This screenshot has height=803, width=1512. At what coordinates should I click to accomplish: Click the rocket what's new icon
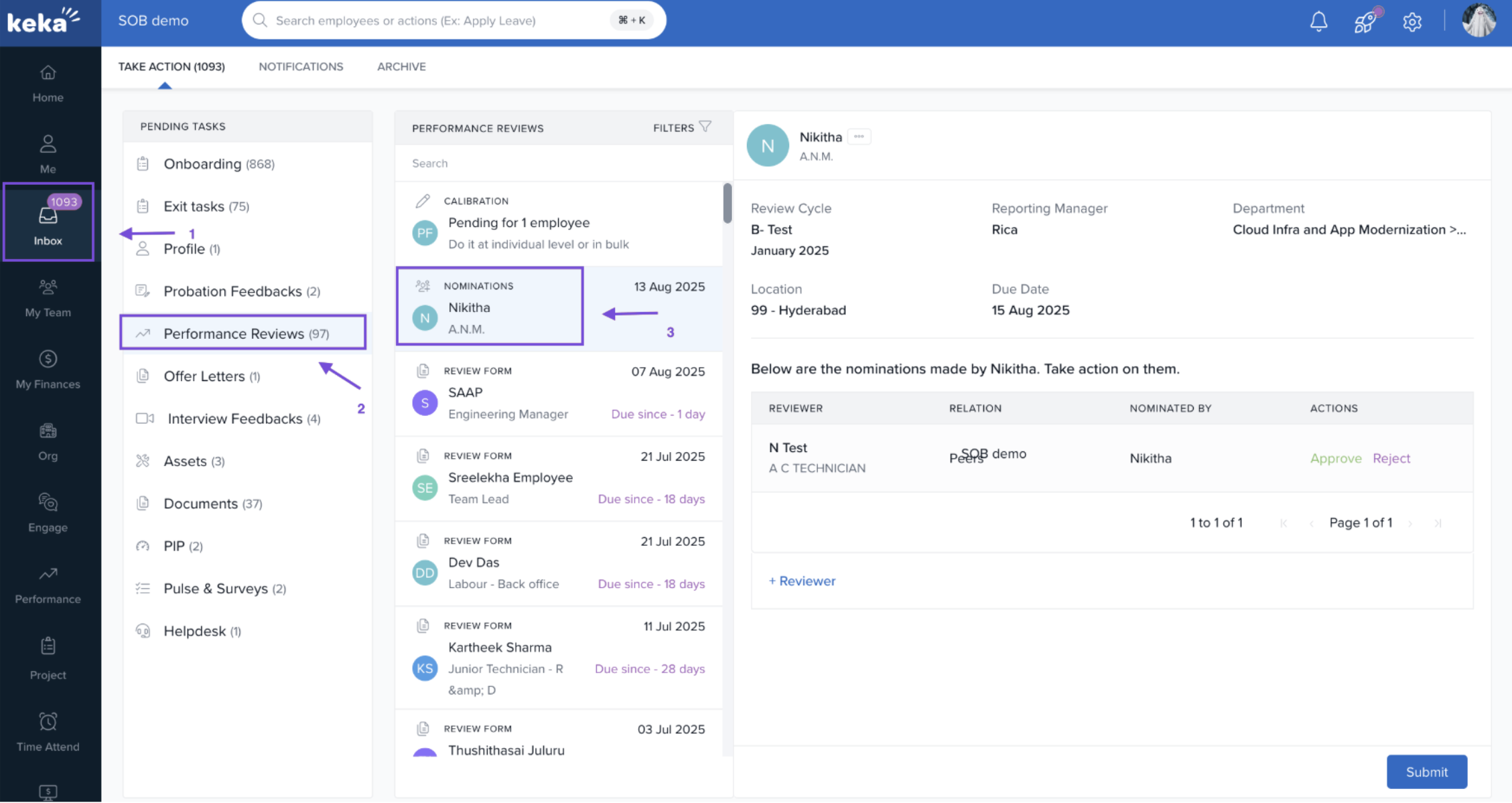[x=1365, y=21]
